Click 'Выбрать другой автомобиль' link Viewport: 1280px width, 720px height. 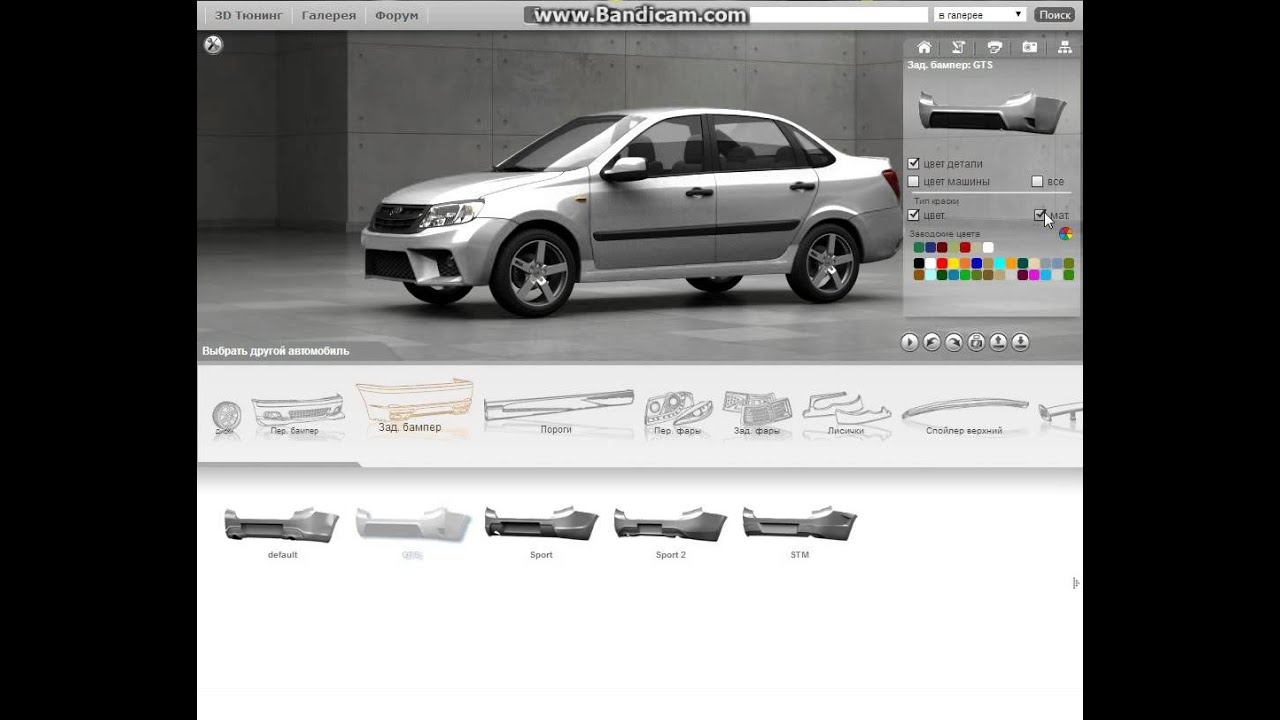[x=276, y=351]
